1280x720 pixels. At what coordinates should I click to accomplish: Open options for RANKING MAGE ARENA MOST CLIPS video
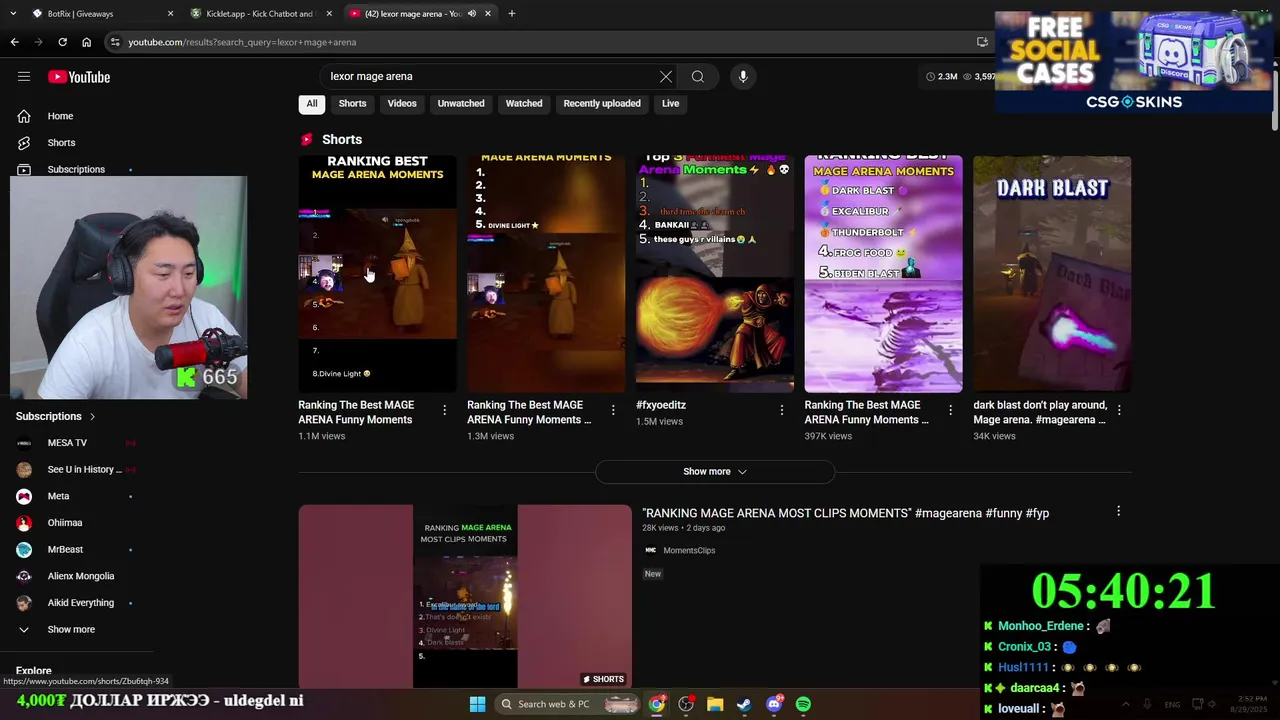coord(1119,512)
